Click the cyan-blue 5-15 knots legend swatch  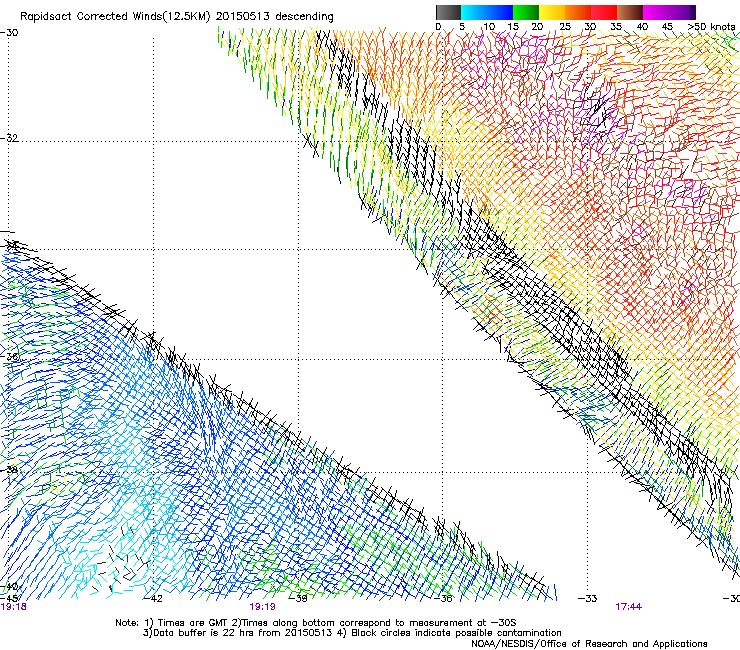(487, 12)
